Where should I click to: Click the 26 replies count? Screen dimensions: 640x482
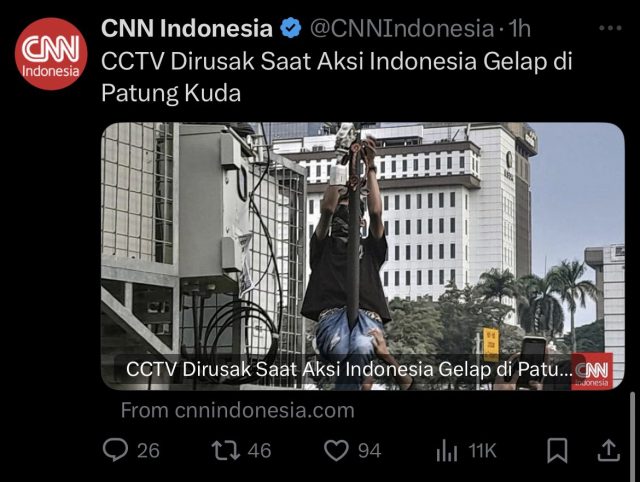[x=148, y=451]
